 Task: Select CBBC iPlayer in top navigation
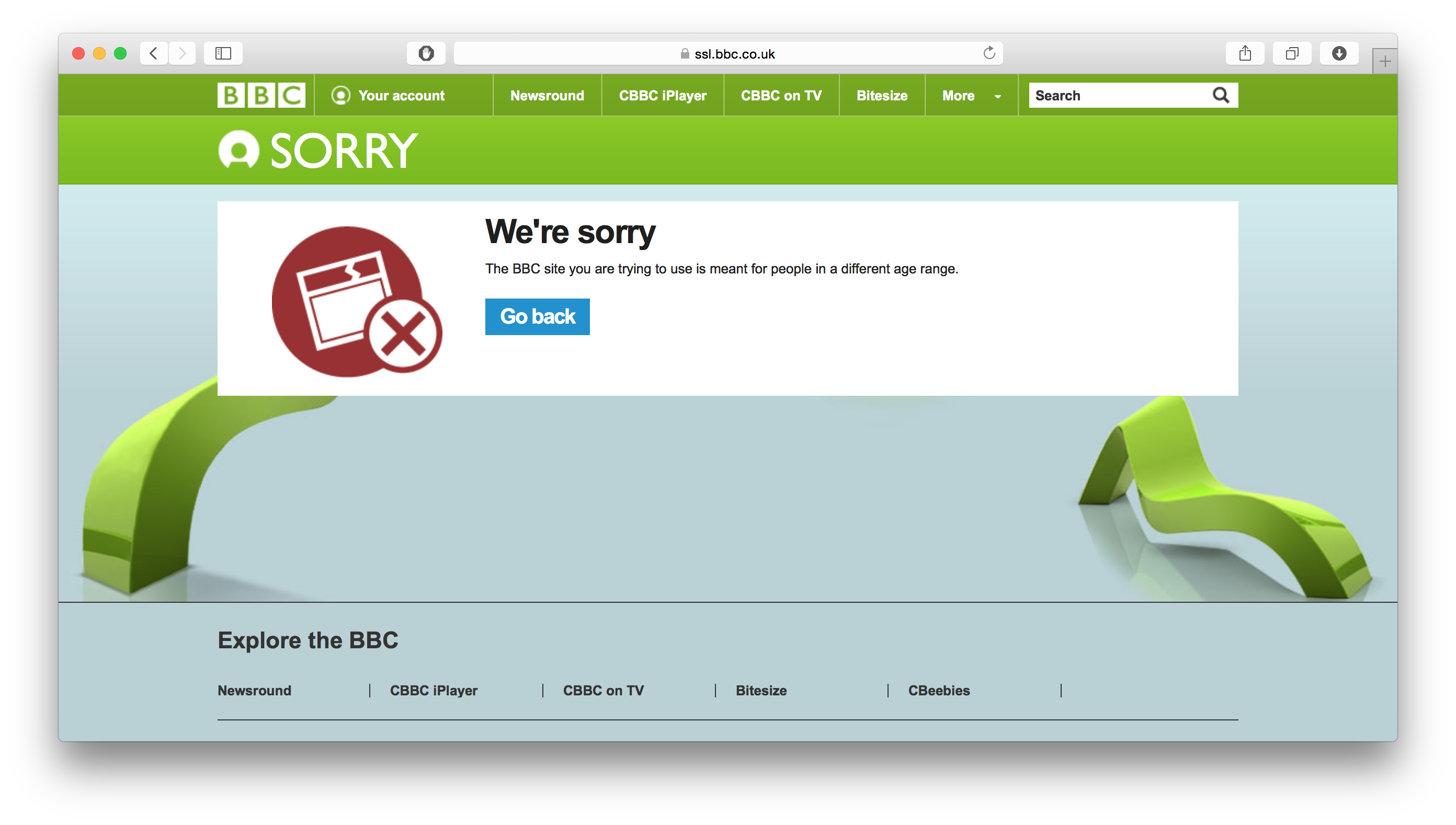pos(663,95)
